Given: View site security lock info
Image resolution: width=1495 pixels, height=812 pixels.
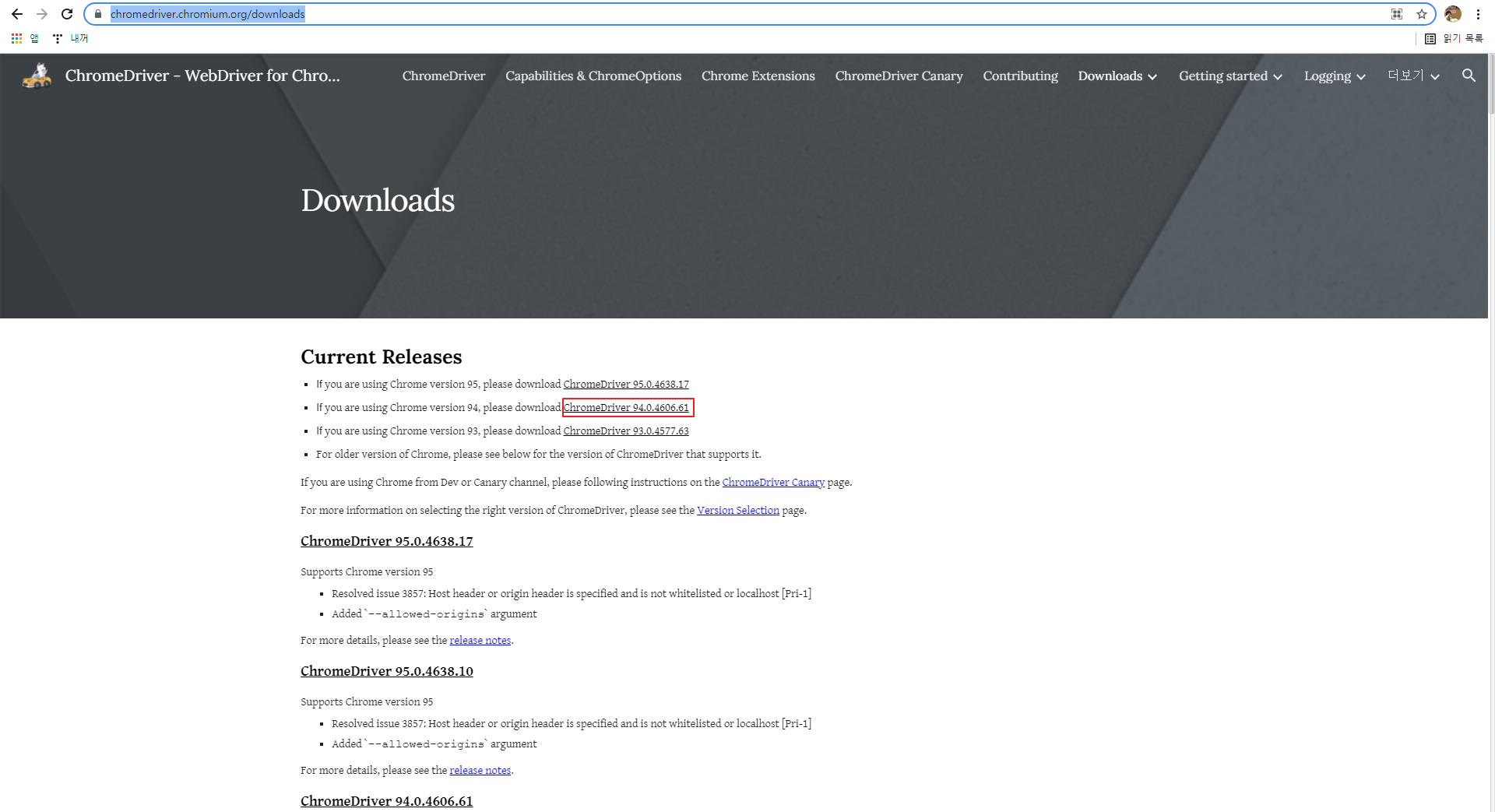Looking at the screenshot, I should pyautogui.click(x=98, y=14).
